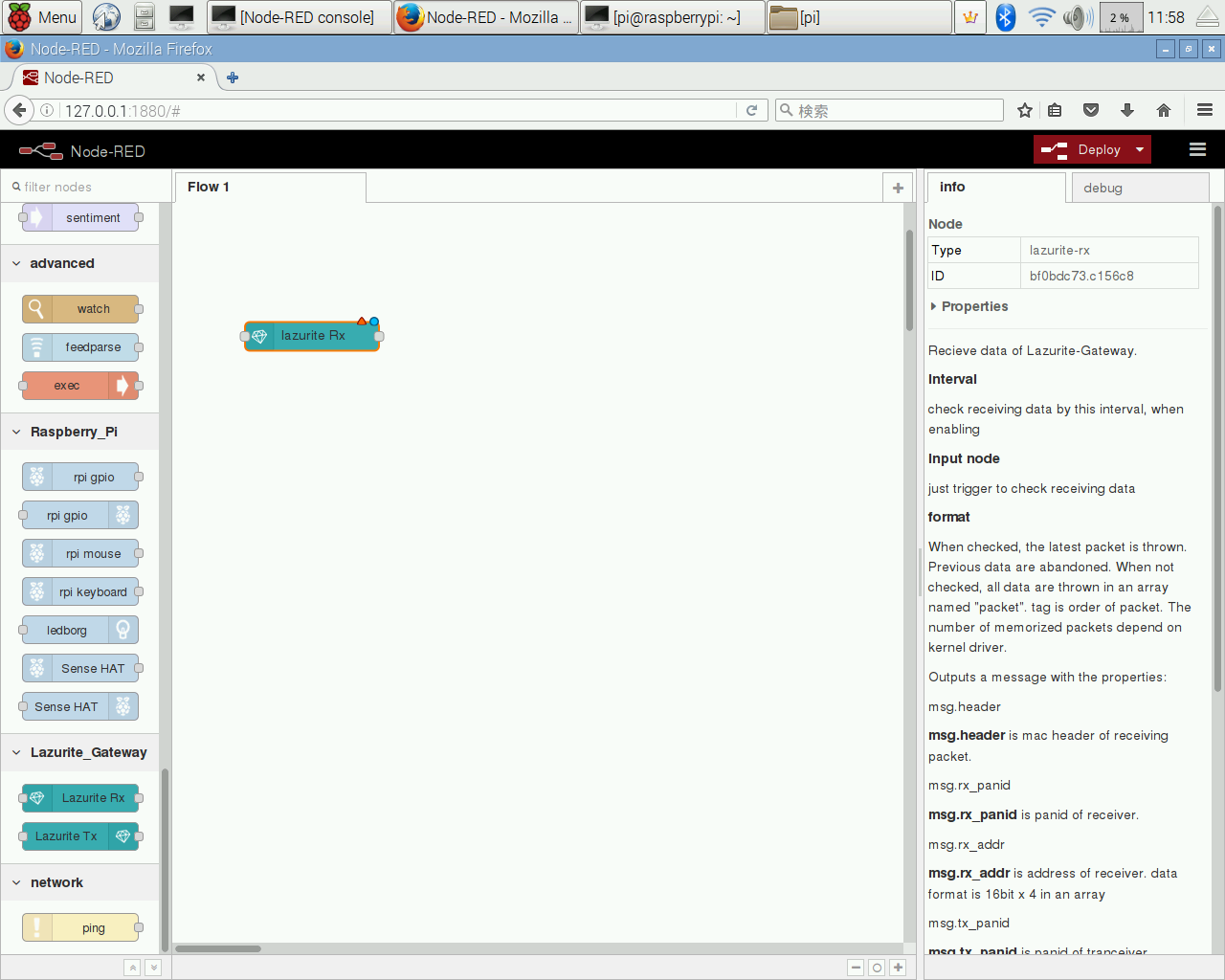Reload the page in Firefox
Viewport: 1225px width, 980px height.
click(752, 110)
